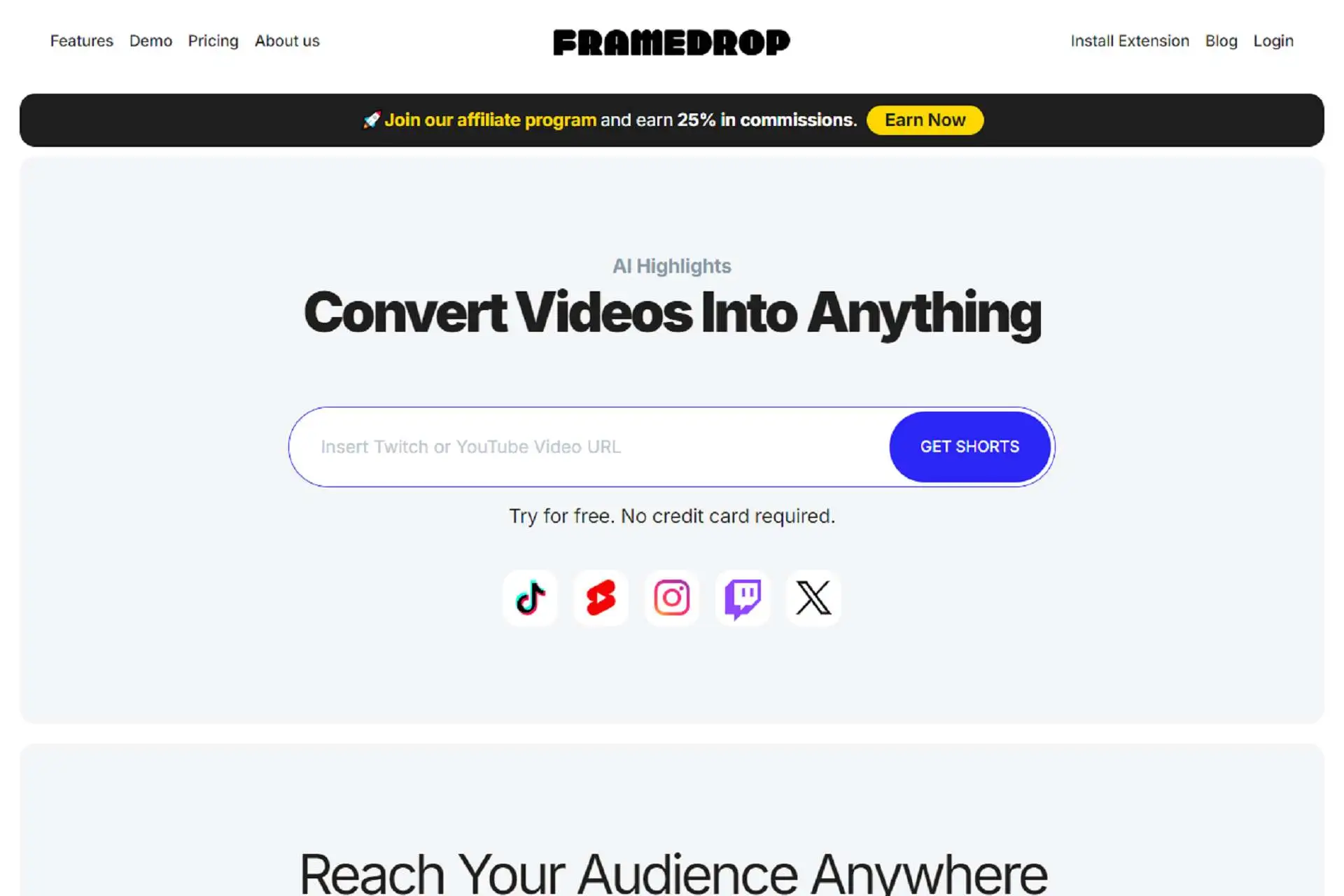Screen dimensions: 1344x896
Task: Click the Earn Now button
Action: (x=925, y=119)
